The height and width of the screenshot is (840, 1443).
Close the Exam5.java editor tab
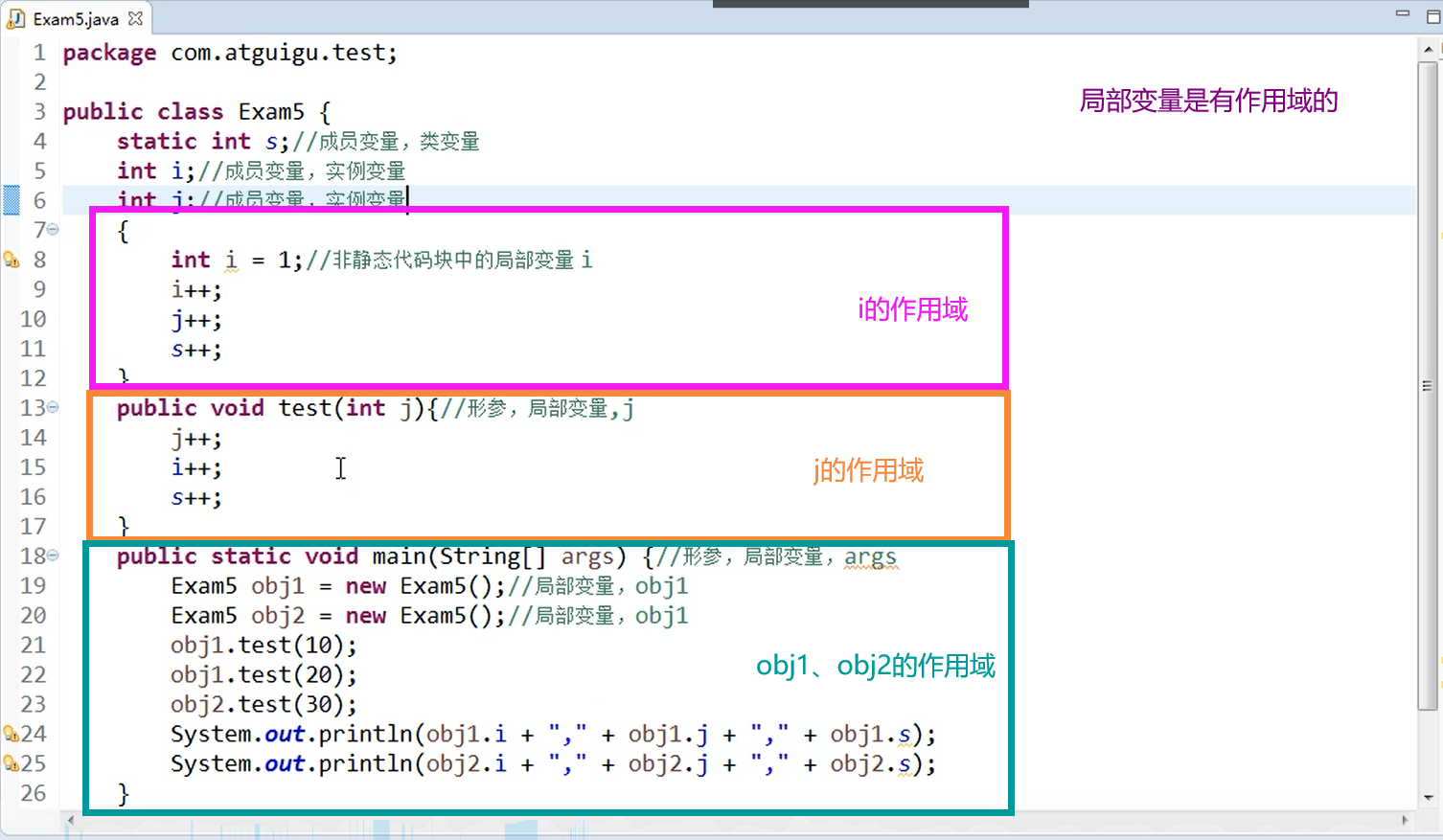click(x=135, y=18)
